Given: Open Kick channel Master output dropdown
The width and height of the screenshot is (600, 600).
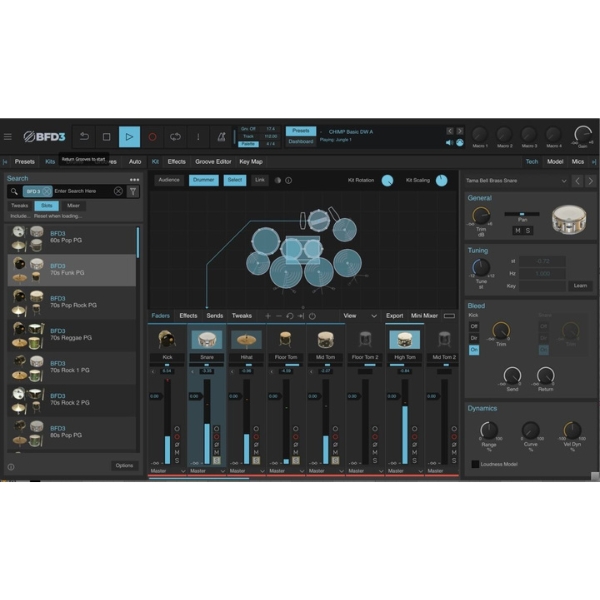Looking at the screenshot, I should pyautogui.click(x=167, y=471).
